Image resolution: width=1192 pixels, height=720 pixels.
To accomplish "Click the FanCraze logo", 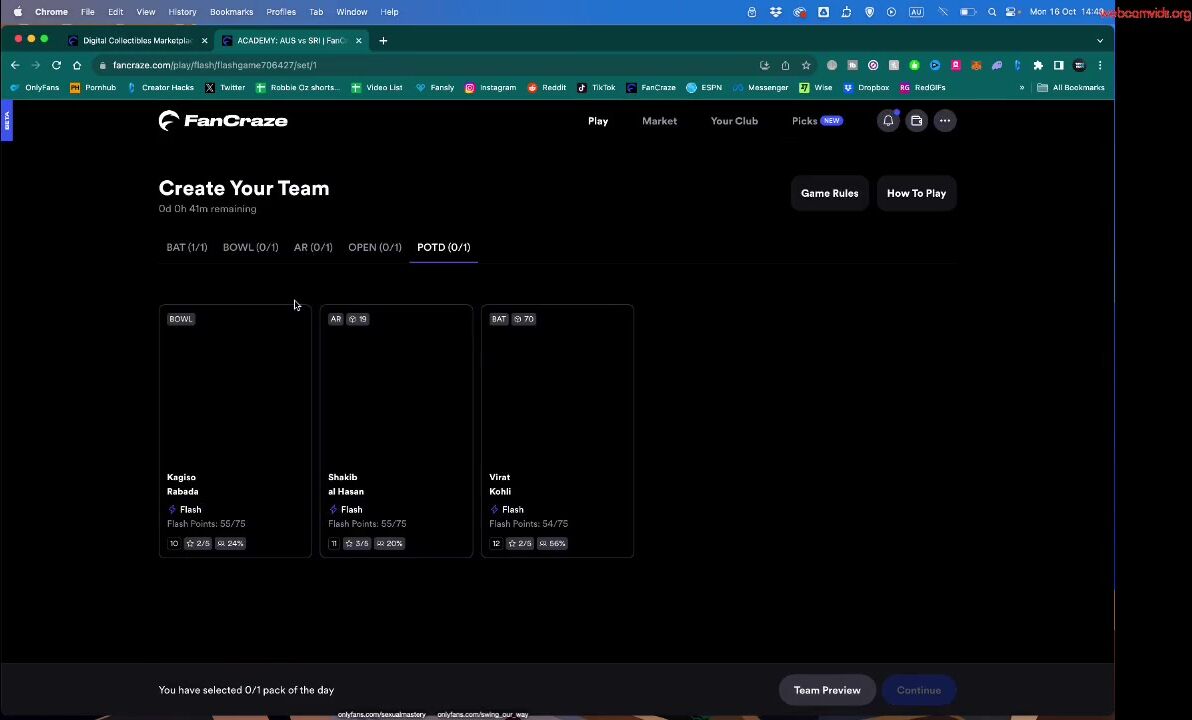I will 222,121.
